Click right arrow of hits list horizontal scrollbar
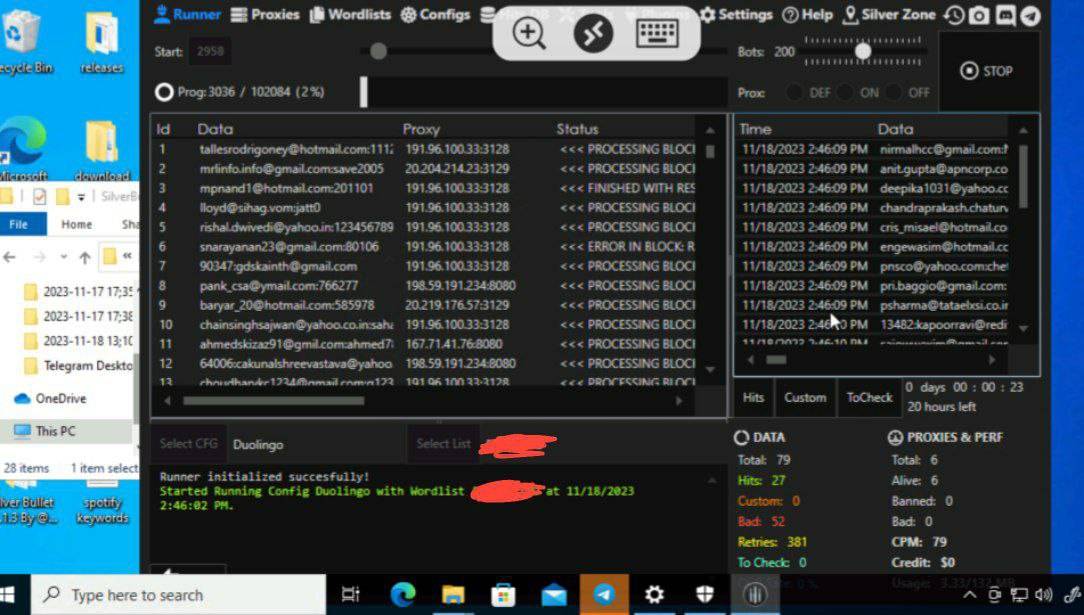The image size is (1084, 615). 992,359
